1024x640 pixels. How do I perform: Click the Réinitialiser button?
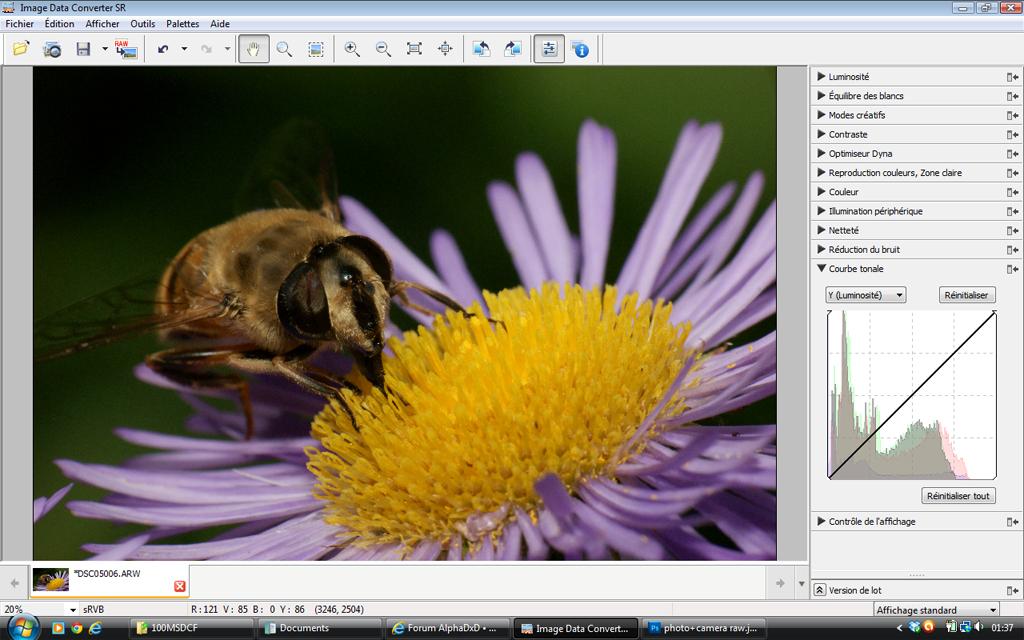click(x=967, y=295)
